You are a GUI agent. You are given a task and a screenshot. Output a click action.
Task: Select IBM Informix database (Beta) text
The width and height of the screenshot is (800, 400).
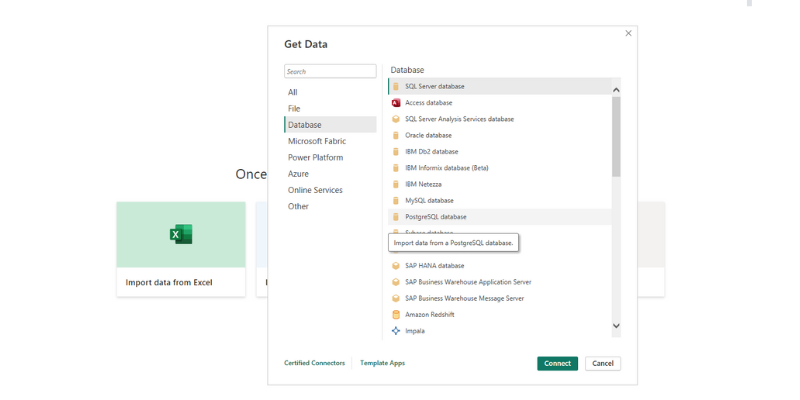(x=447, y=168)
